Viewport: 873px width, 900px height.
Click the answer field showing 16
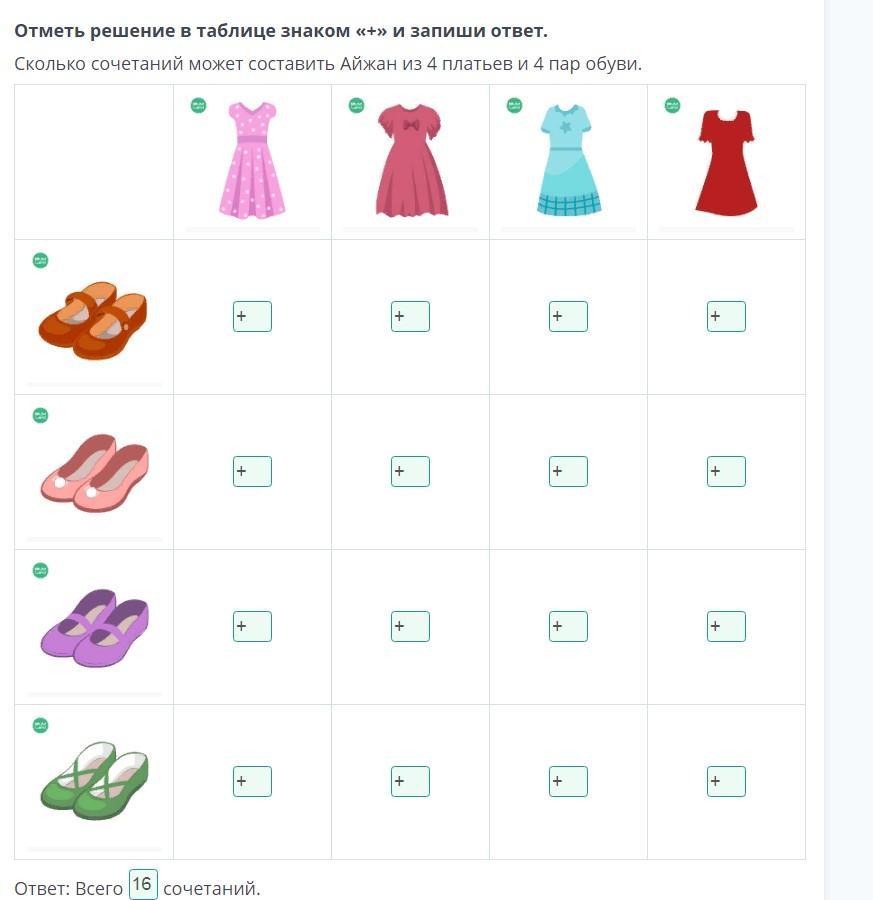pos(143,885)
